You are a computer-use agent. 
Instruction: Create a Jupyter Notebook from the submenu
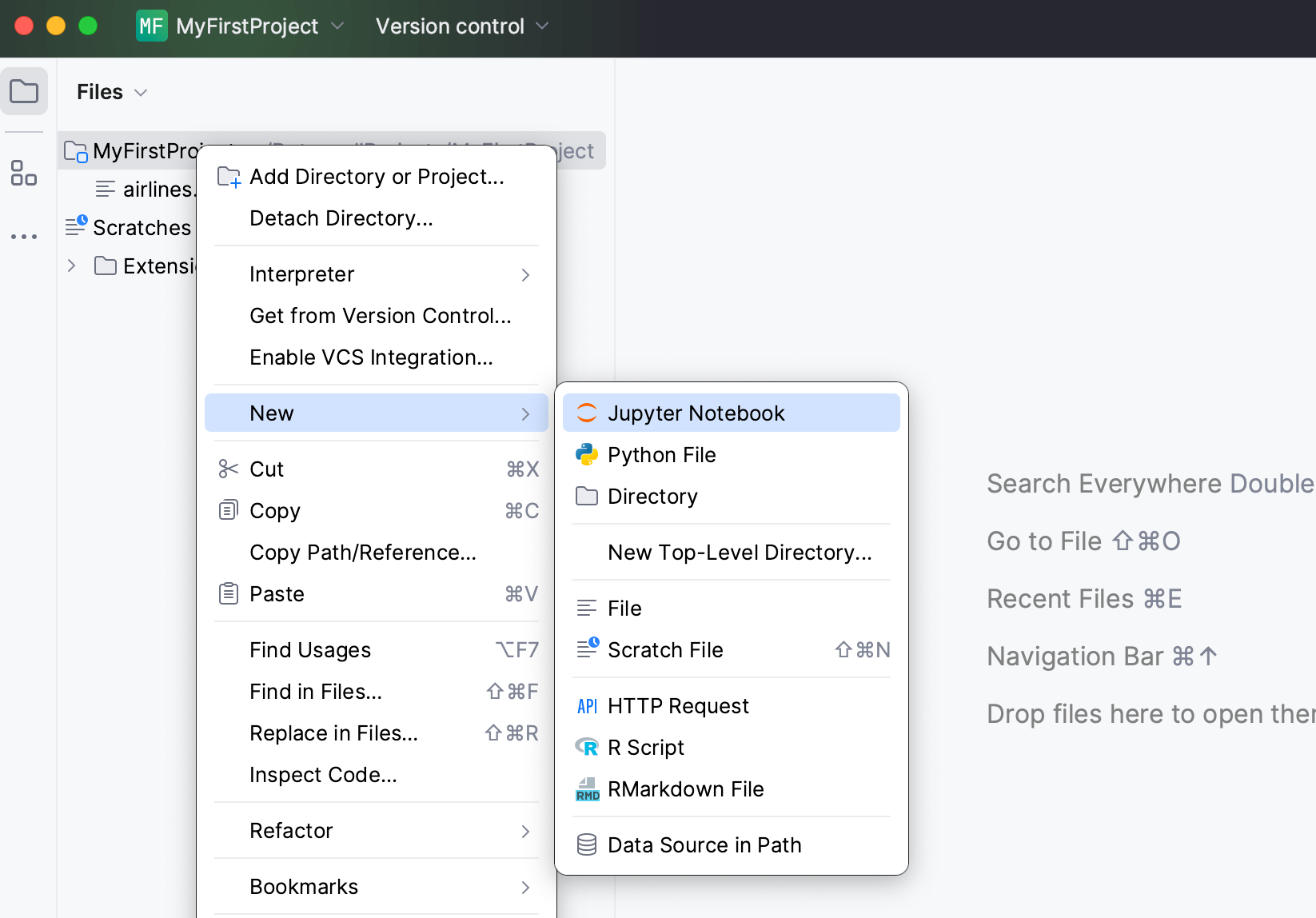point(696,413)
